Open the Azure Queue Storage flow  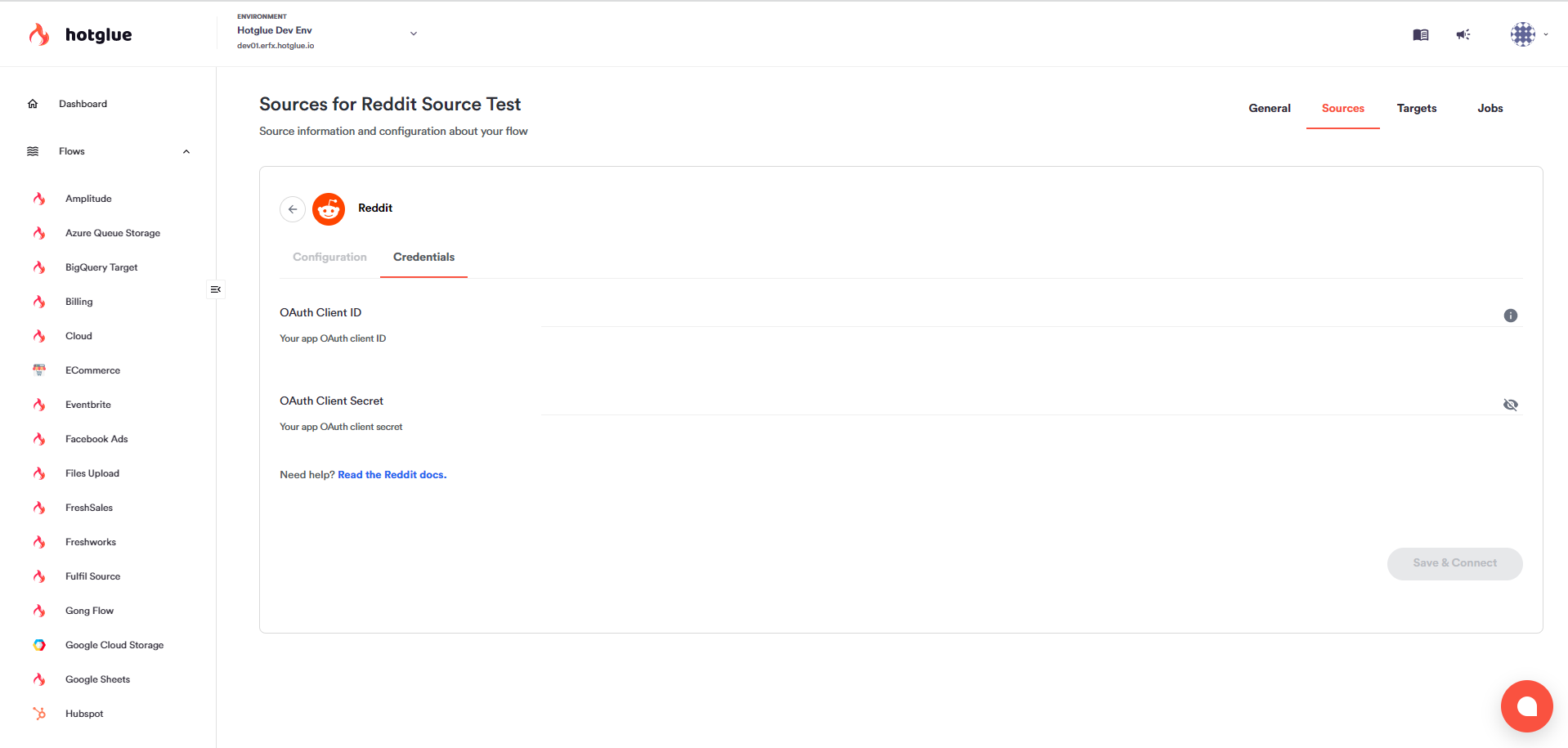113,233
